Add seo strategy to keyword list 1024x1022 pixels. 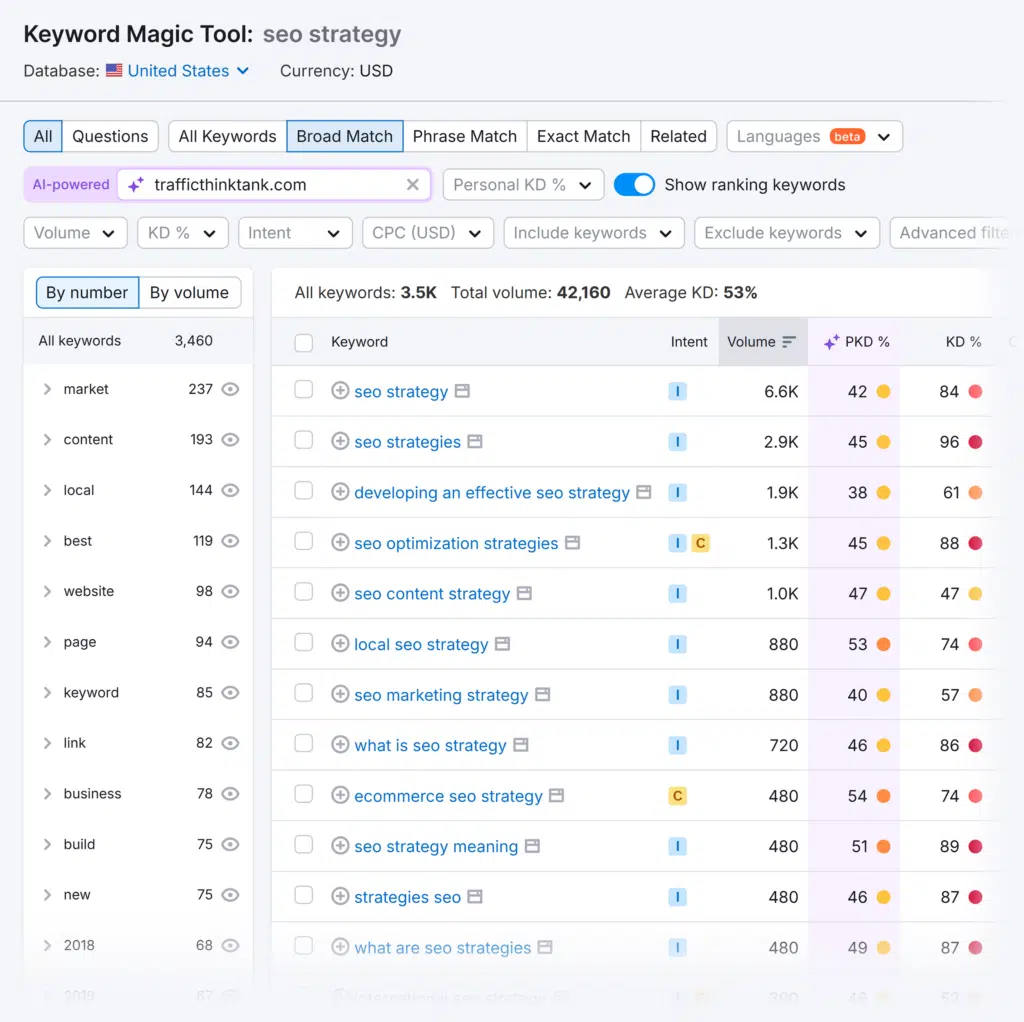(338, 391)
